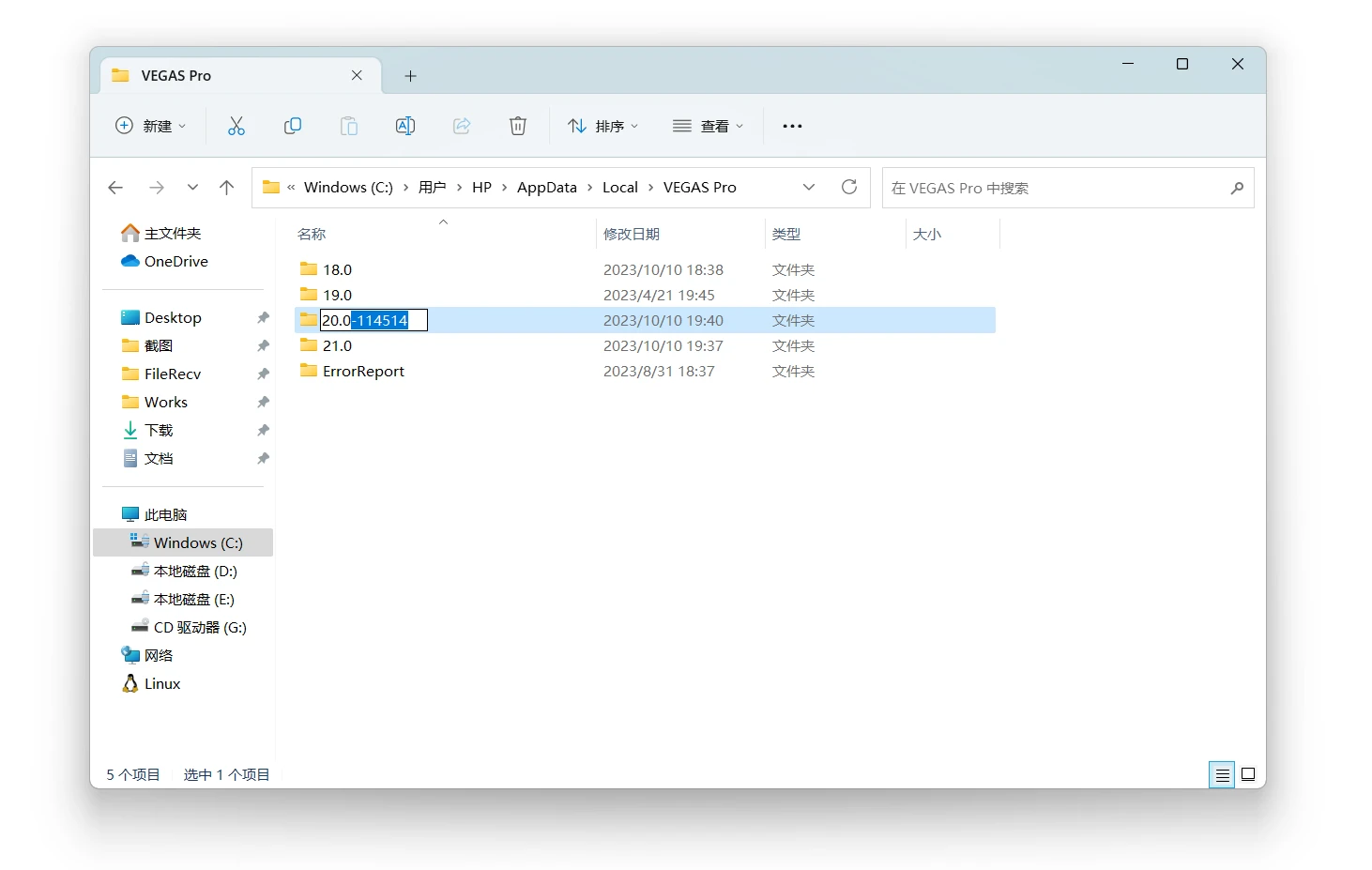Click the 18.0 folder icon

pos(309,269)
